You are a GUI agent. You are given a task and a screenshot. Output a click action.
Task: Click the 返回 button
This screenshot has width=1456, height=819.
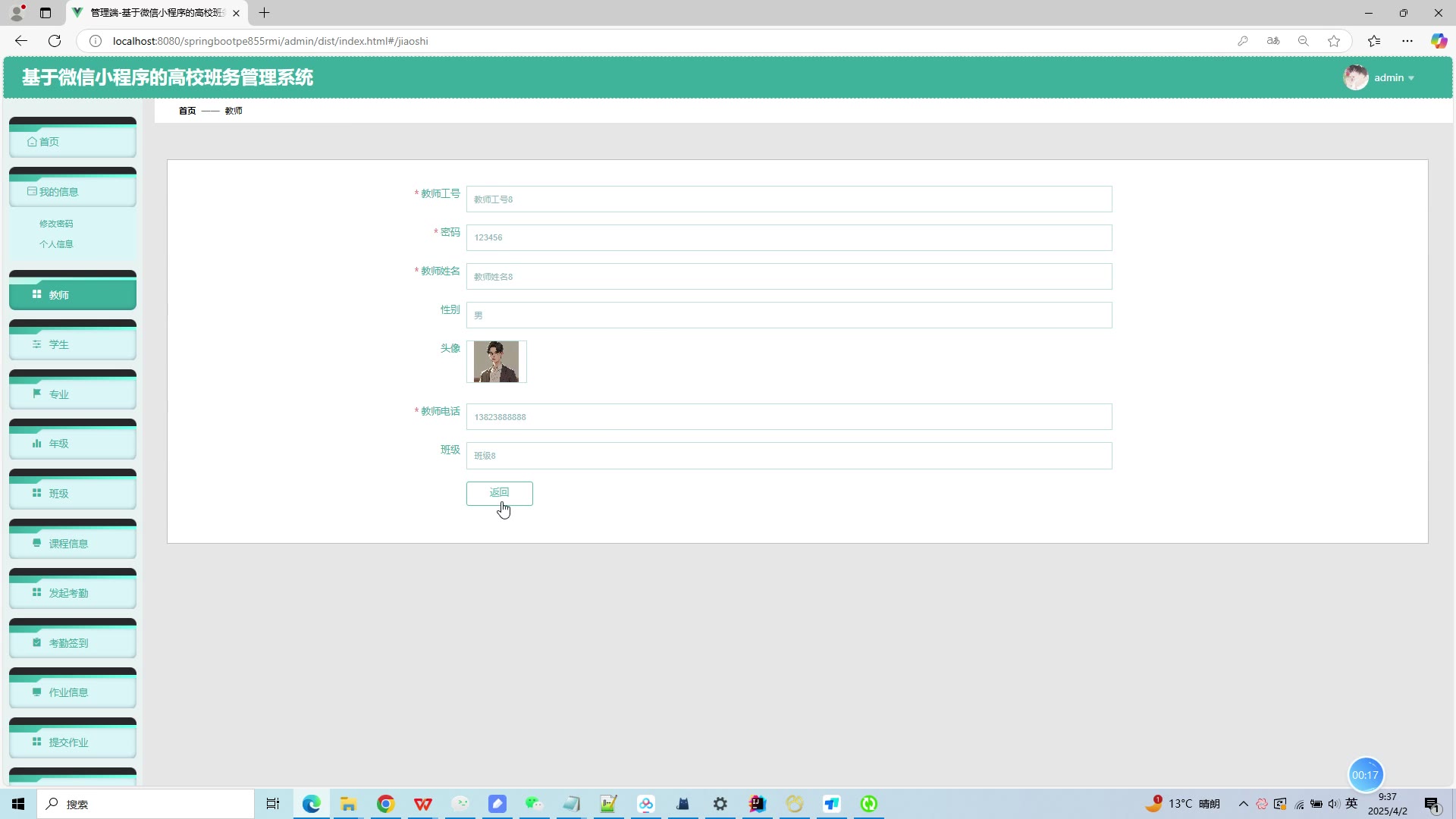499,493
